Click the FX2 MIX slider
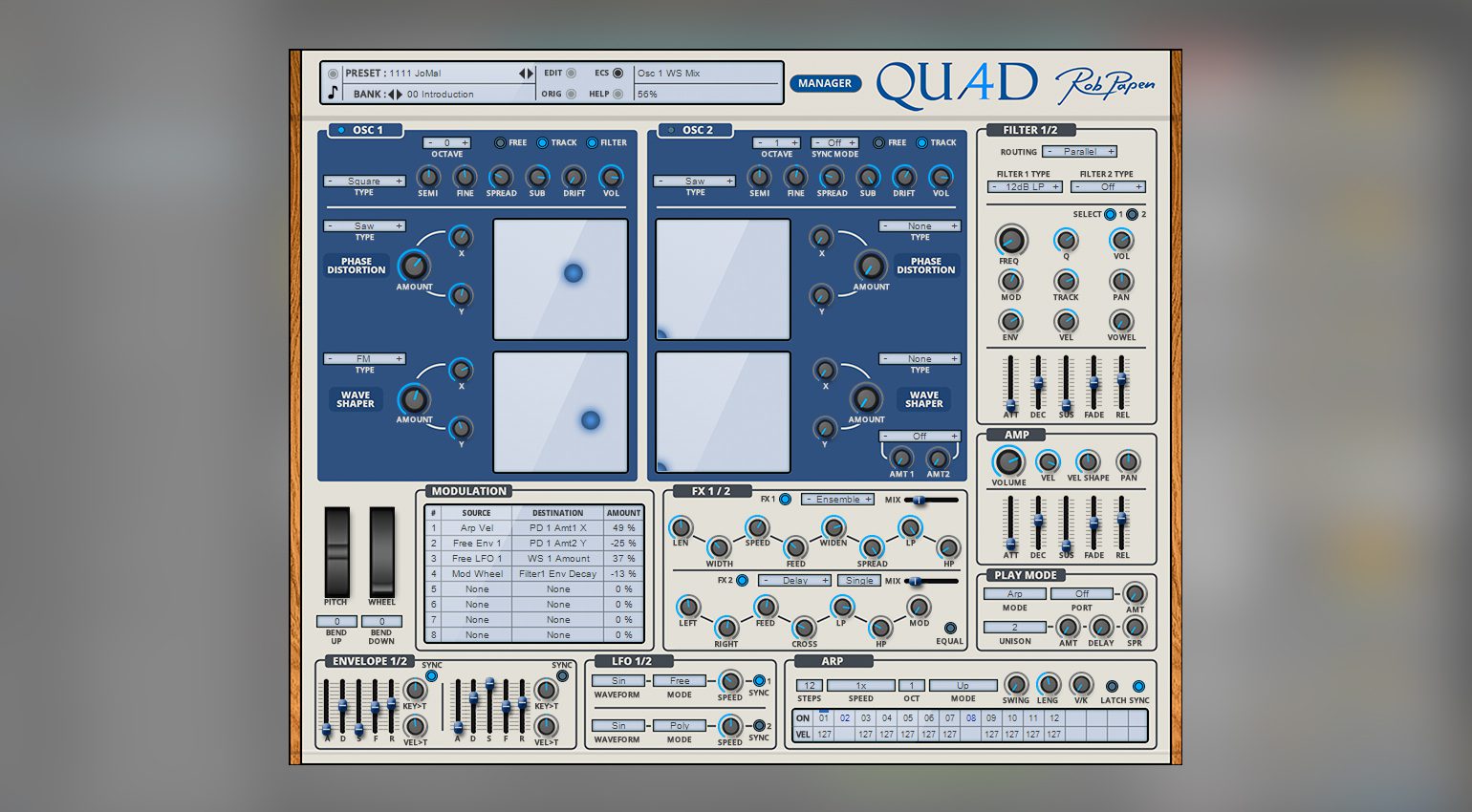 click(932, 581)
